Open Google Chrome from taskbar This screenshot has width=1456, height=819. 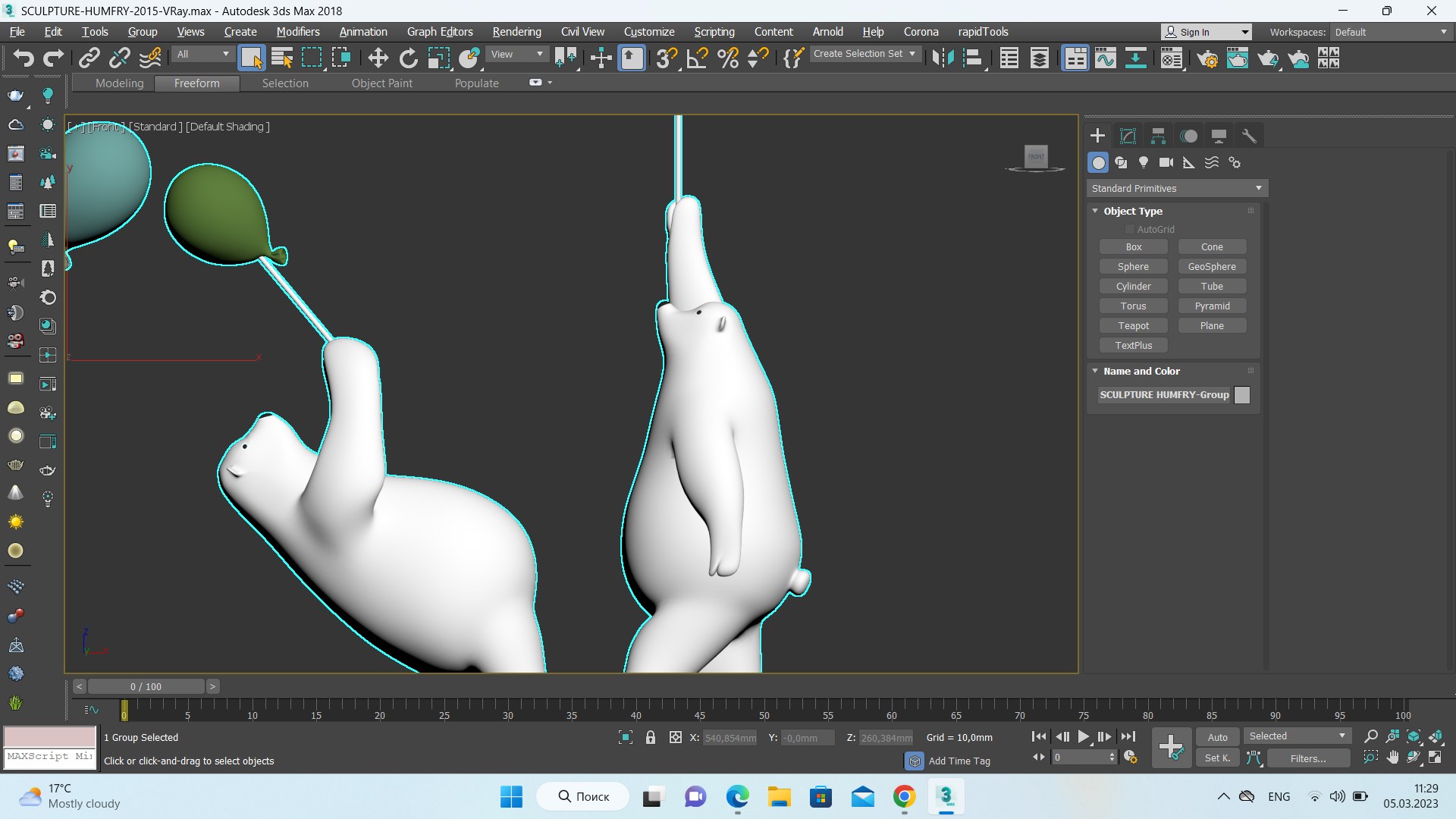point(903,797)
